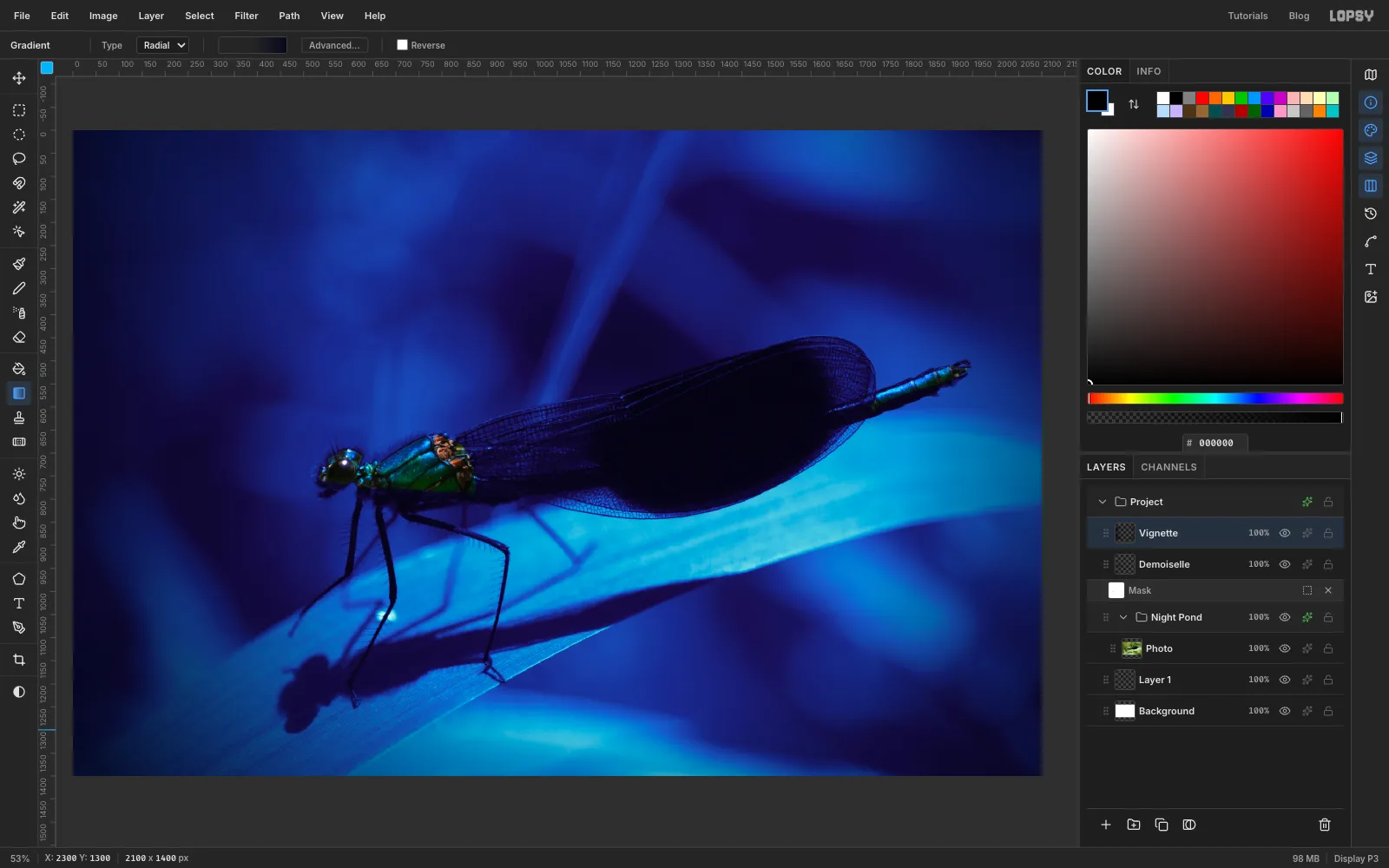Screen dimensions: 1389x868
Task: Click the Advanced... gradient button
Action: click(334, 45)
